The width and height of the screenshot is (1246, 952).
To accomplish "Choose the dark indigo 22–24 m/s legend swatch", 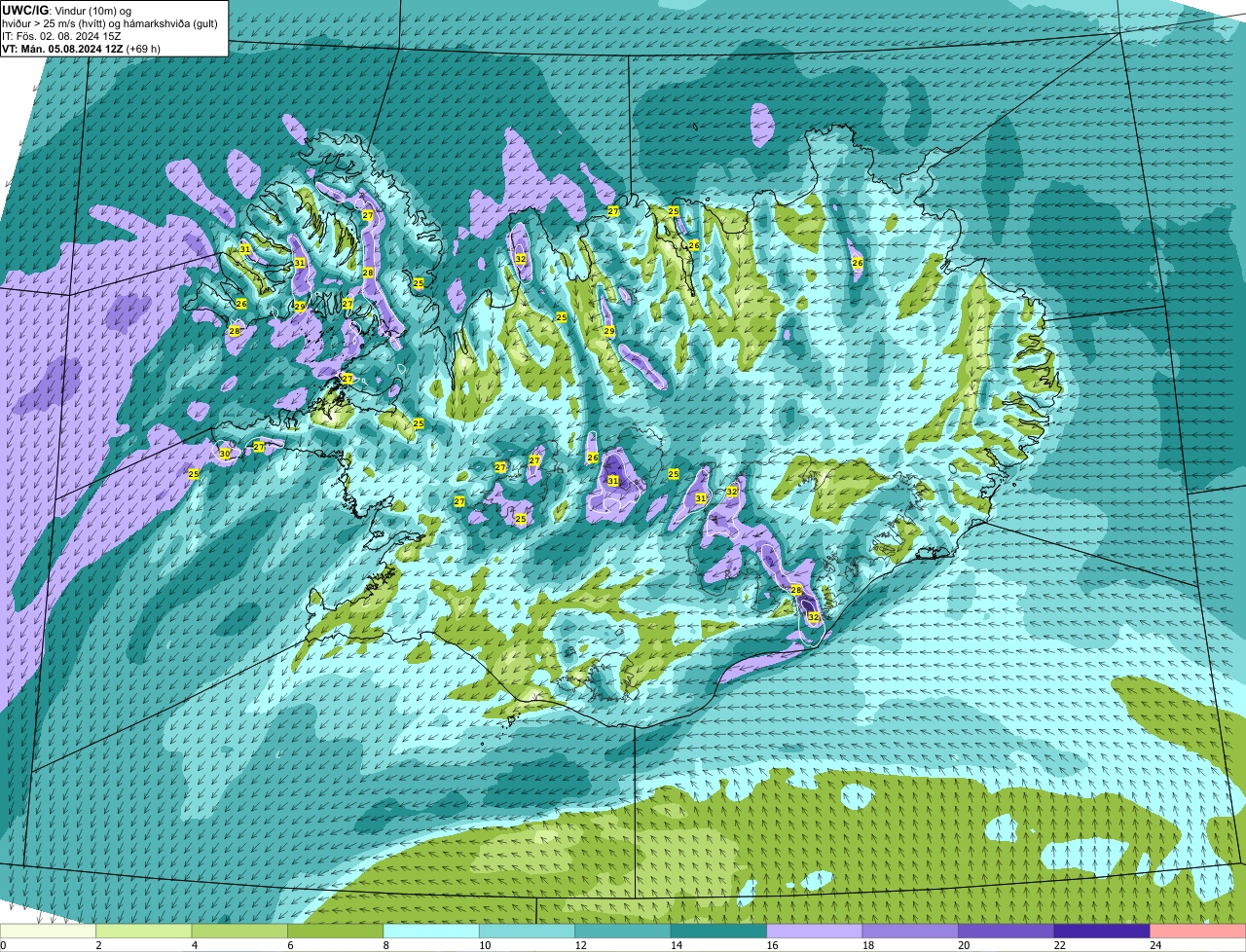I will coord(1102,931).
